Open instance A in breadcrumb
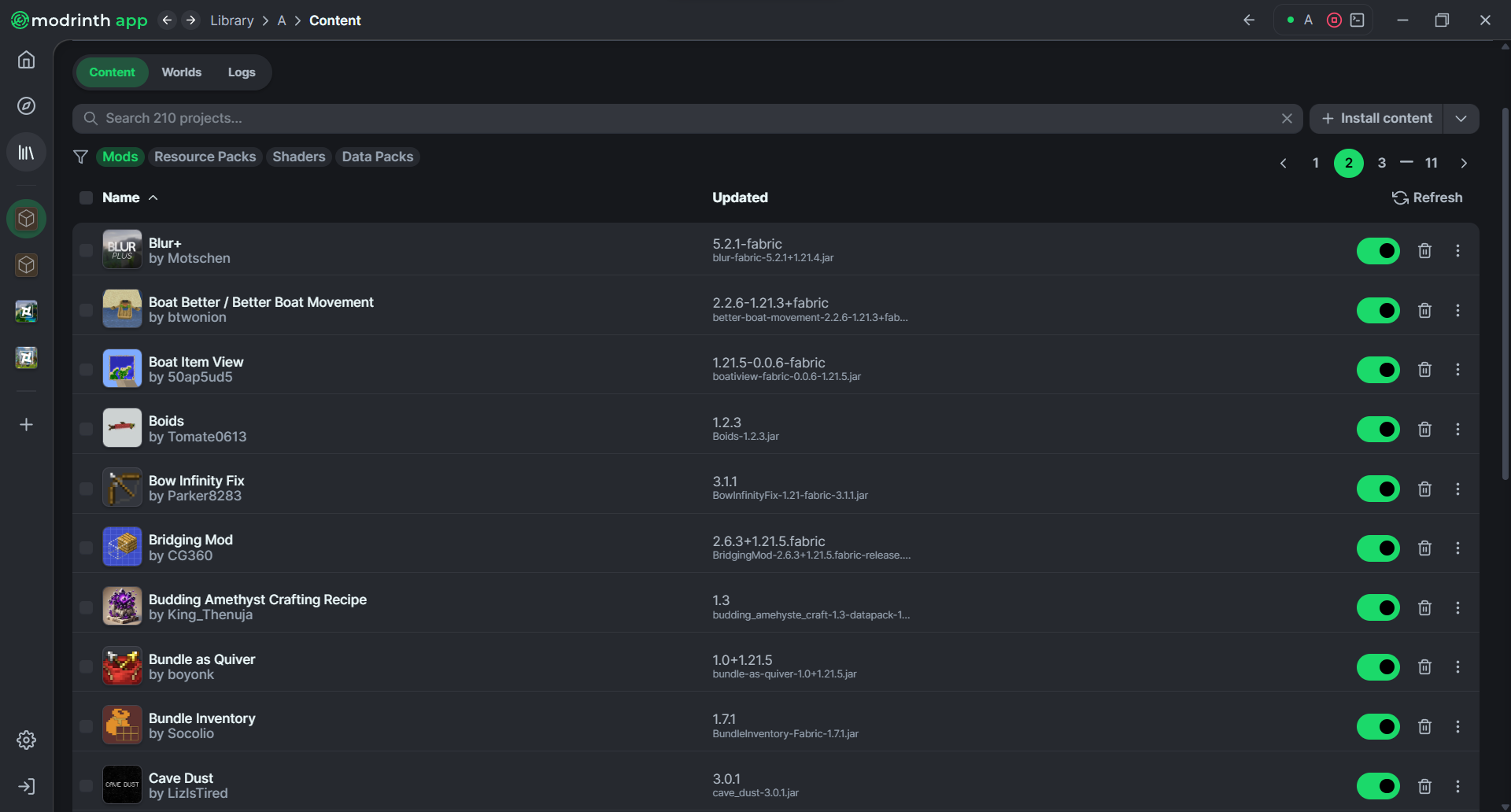1511x812 pixels. 282,20
